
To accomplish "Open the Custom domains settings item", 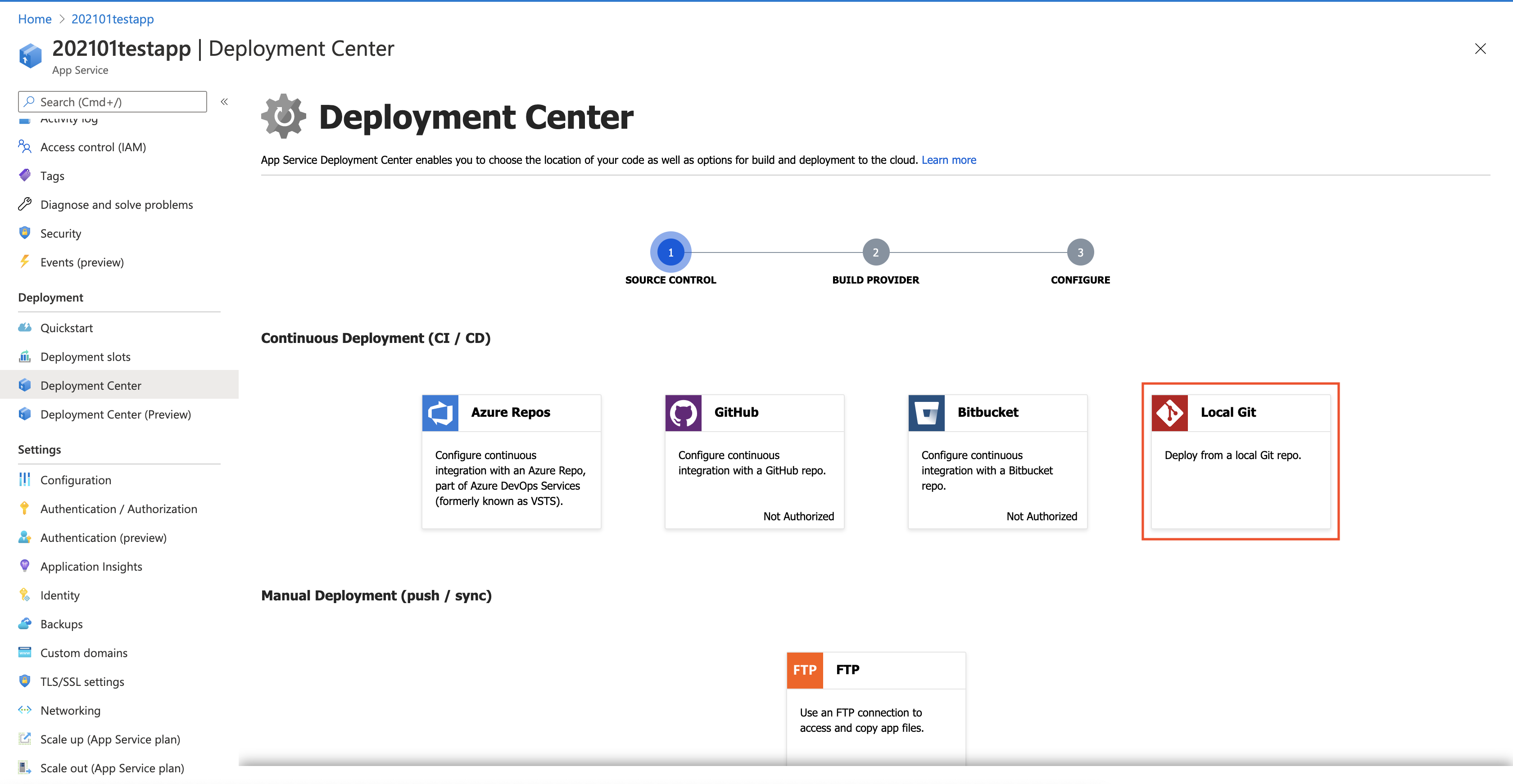I will (x=83, y=653).
